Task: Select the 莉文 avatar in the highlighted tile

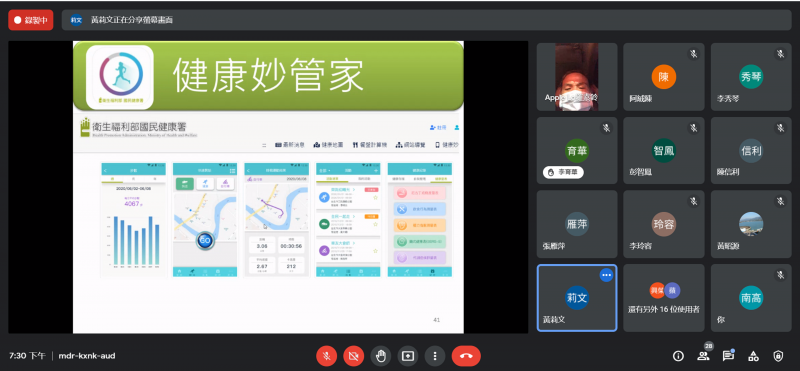Action: (577, 298)
